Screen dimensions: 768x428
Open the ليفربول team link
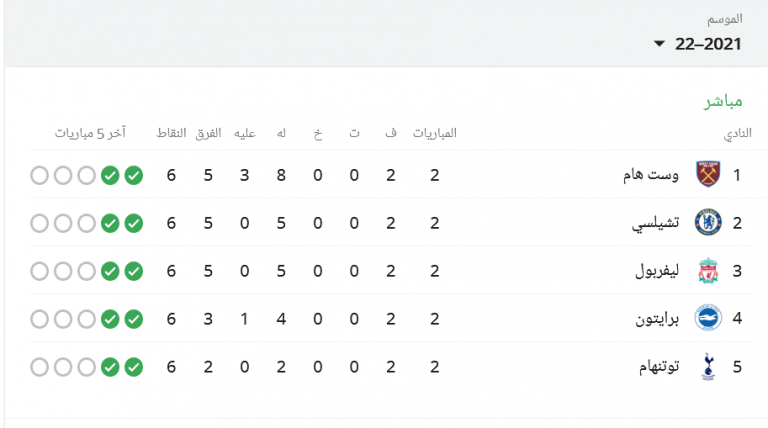[x=657, y=271]
